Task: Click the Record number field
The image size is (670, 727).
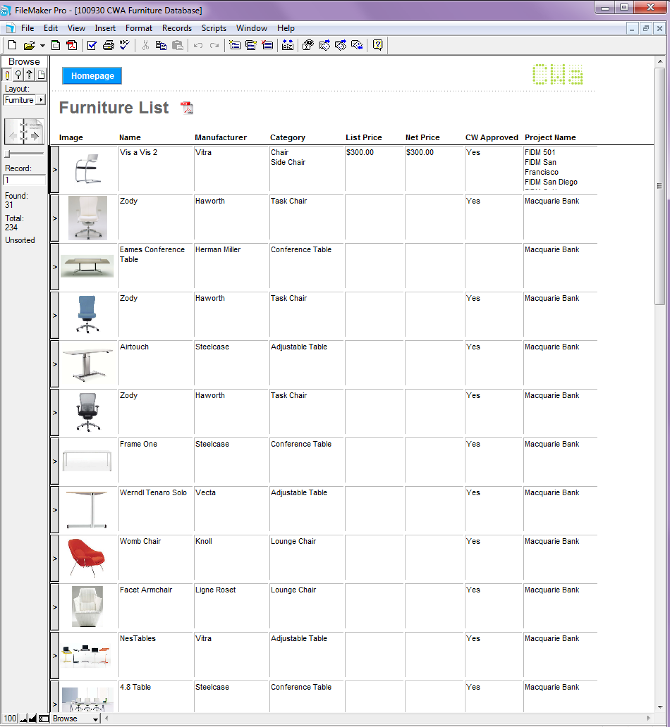Action: tap(24, 180)
